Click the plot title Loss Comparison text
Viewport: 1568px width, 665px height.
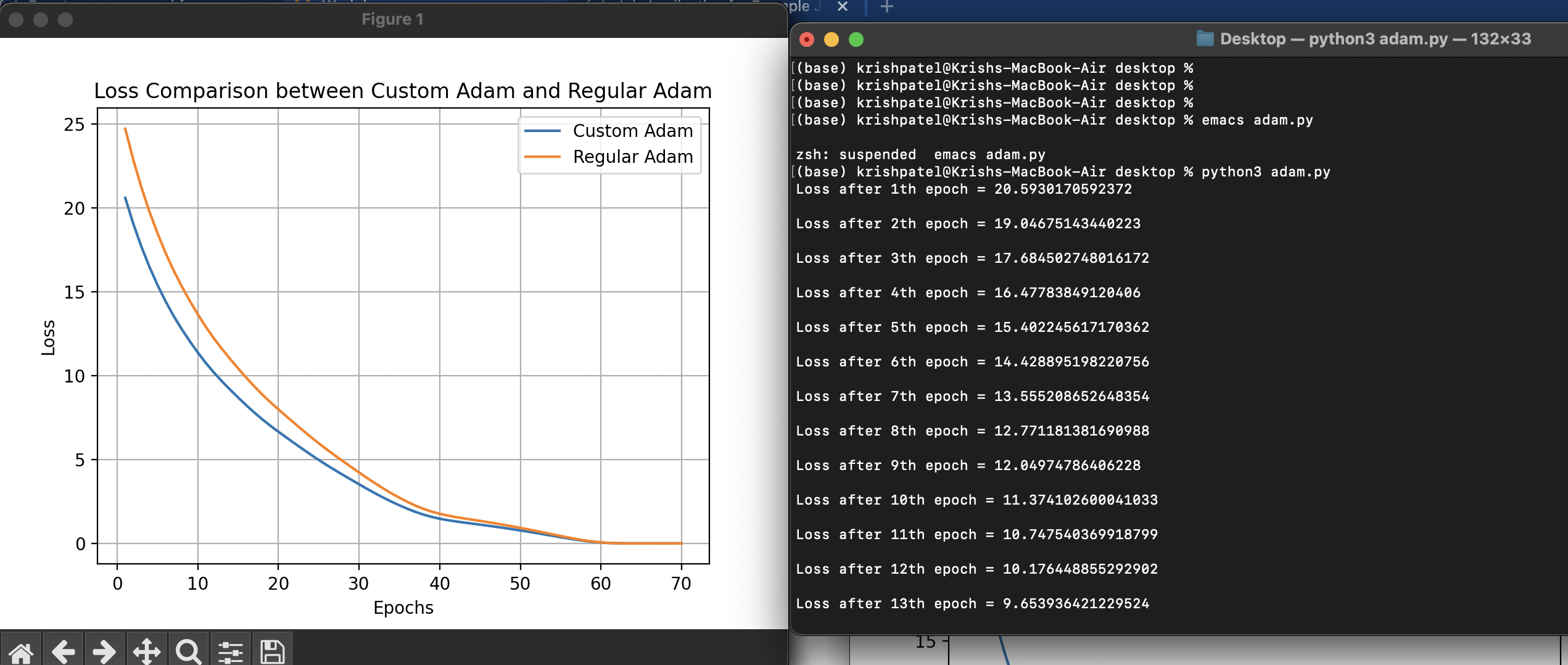[x=403, y=91]
